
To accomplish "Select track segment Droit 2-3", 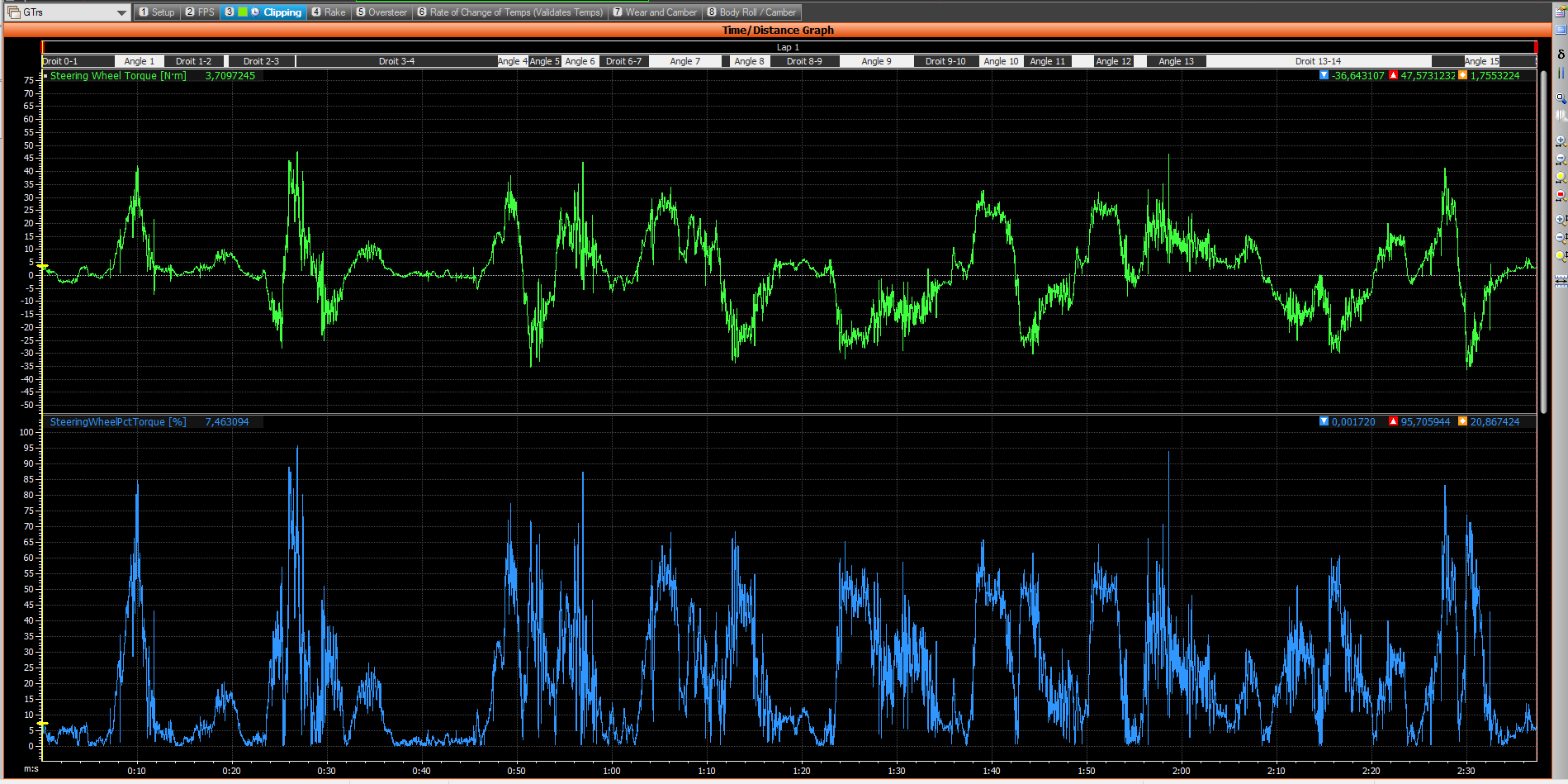I will [260, 61].
